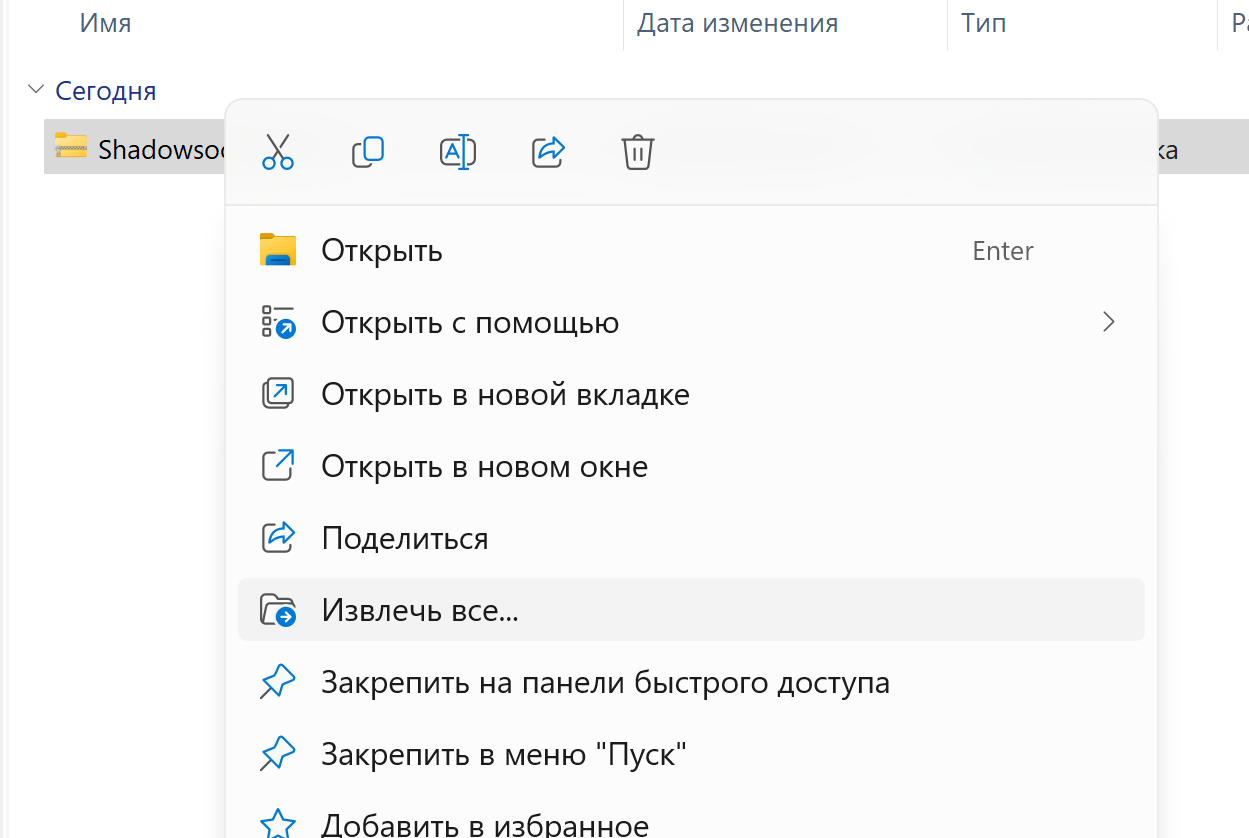Select Извлечь все... menu entry

pyautogui.click(x=420, y=610)
